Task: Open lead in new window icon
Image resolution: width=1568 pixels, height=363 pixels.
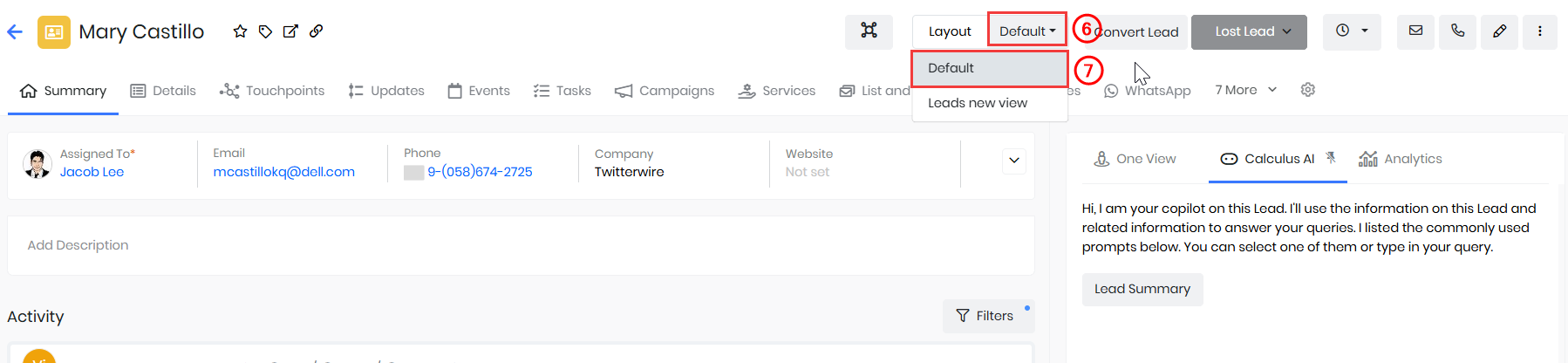Action: [x=290, y=31]
